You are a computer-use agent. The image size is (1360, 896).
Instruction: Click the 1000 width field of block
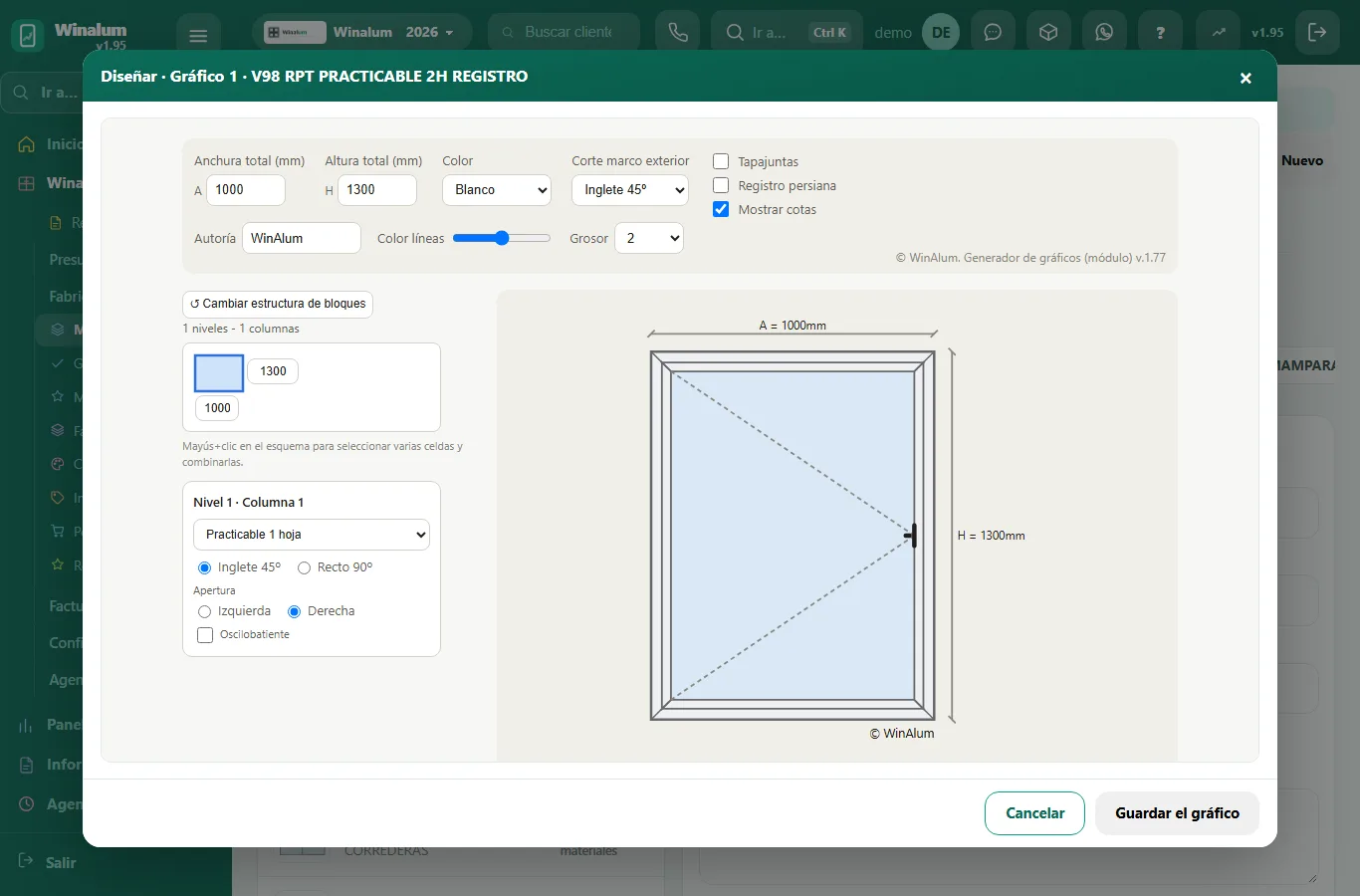coord(217,408)
